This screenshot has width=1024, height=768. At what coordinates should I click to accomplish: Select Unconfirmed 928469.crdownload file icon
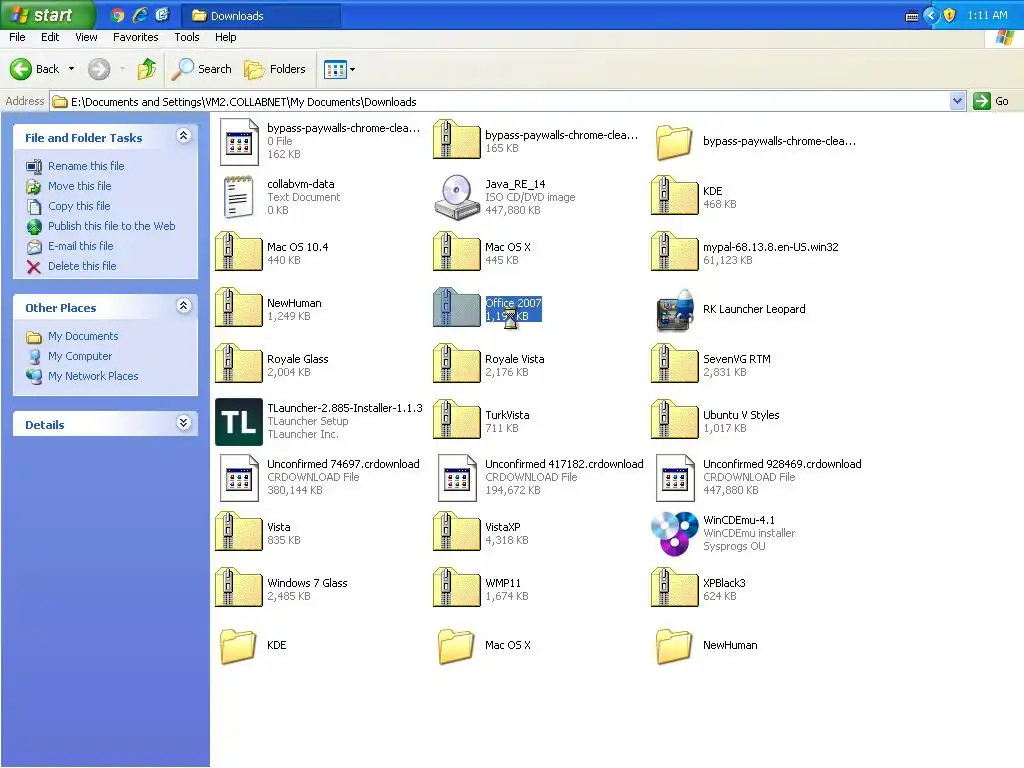pos(675,478)
